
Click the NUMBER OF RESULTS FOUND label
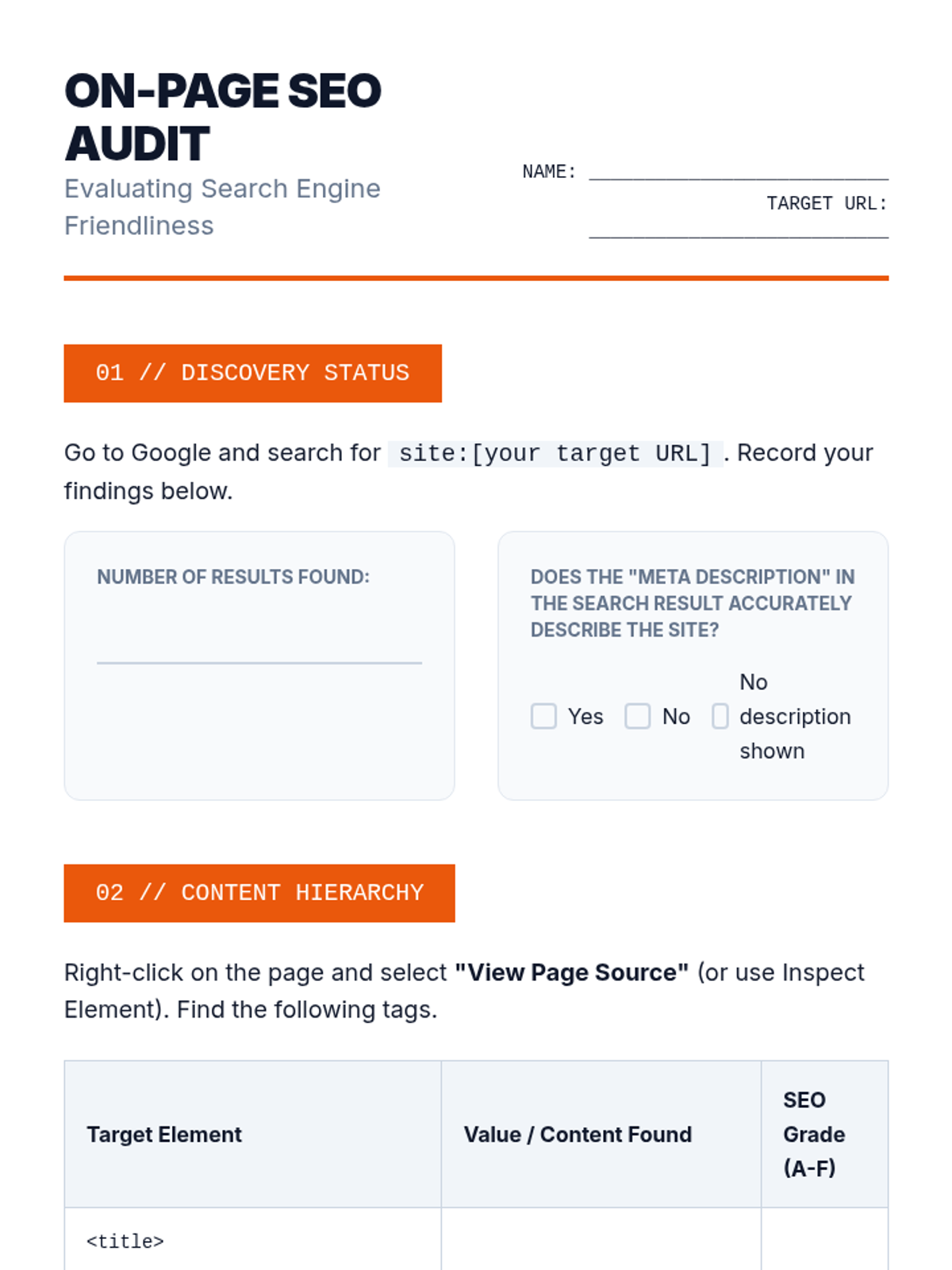[233, 577]
